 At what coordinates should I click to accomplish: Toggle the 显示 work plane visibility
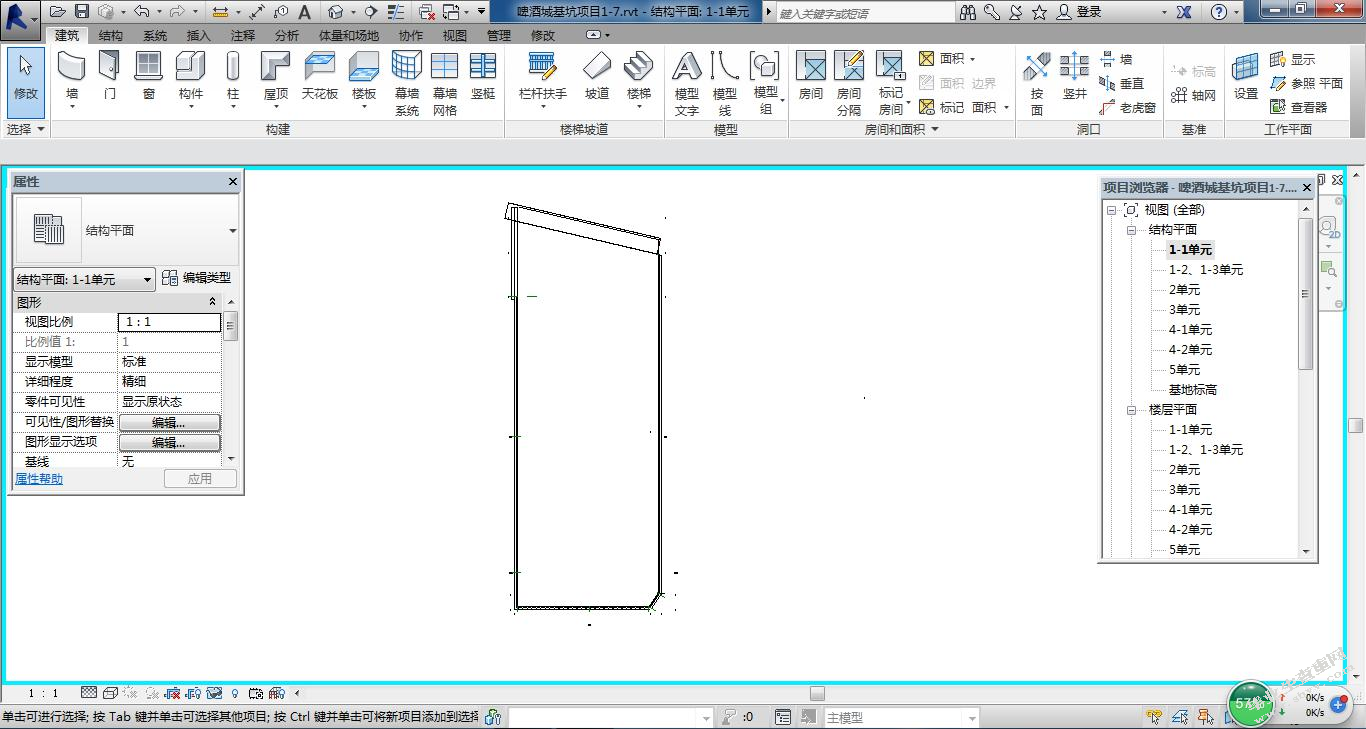tap(1293, 59)
